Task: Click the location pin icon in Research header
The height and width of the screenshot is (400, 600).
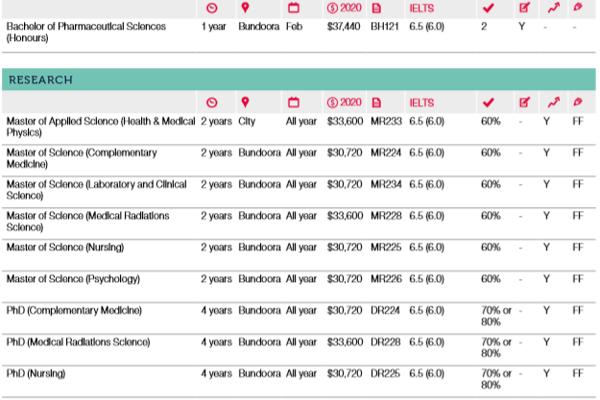Action: tap(245, 102)
